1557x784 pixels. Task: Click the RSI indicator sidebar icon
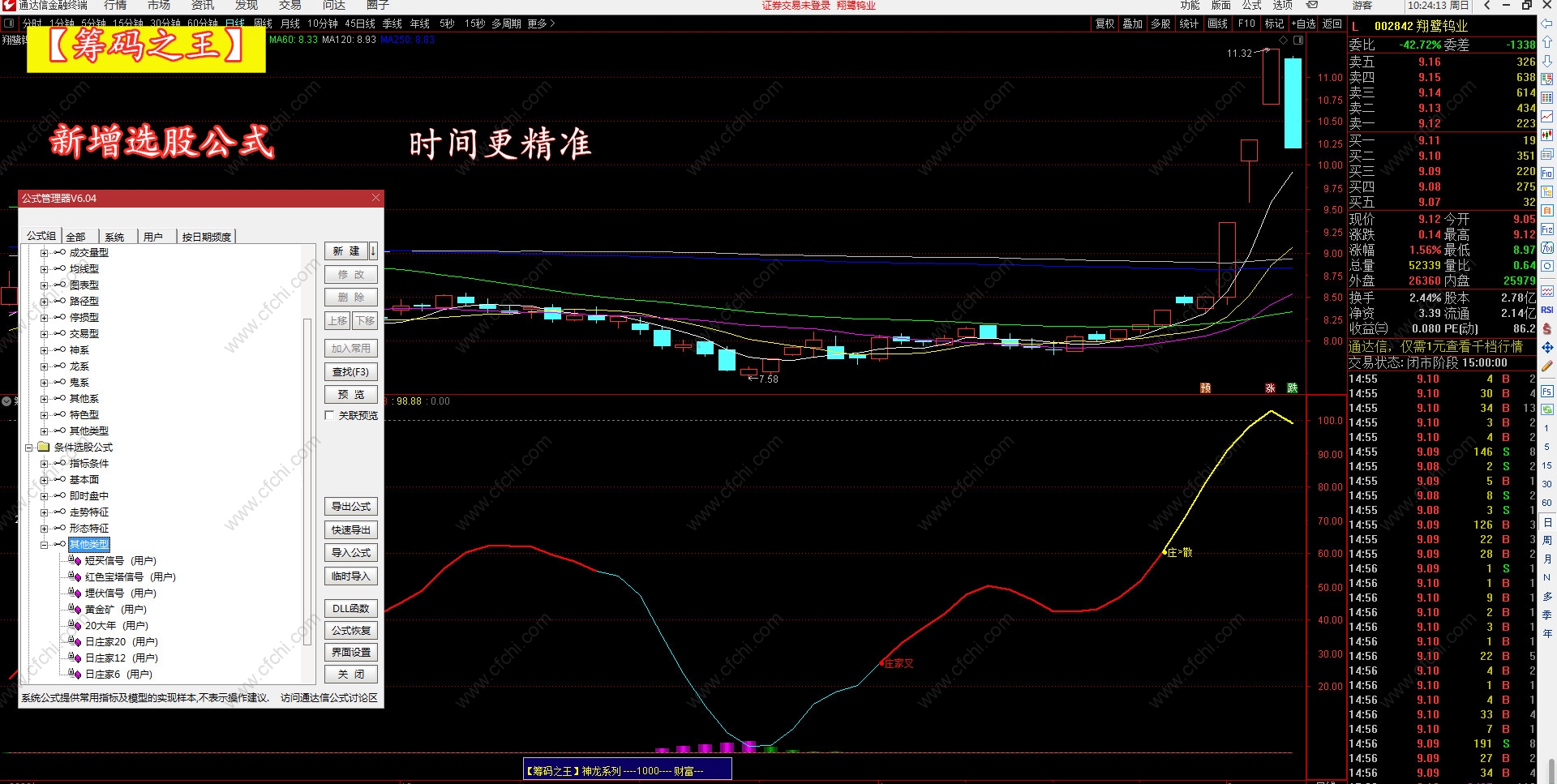tap(1547, 310)
